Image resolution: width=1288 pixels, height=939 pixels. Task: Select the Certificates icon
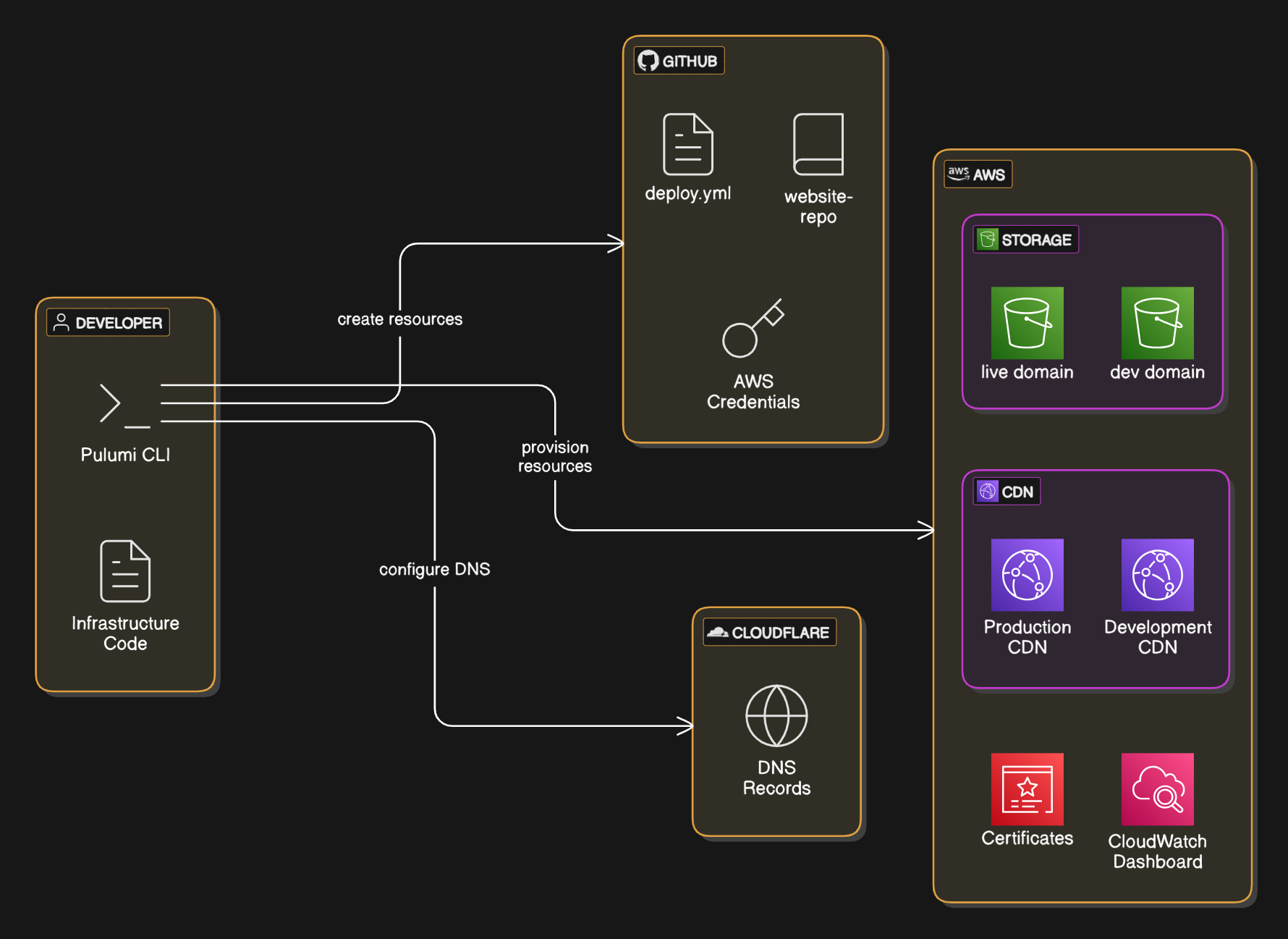(x=1028, y=789)
